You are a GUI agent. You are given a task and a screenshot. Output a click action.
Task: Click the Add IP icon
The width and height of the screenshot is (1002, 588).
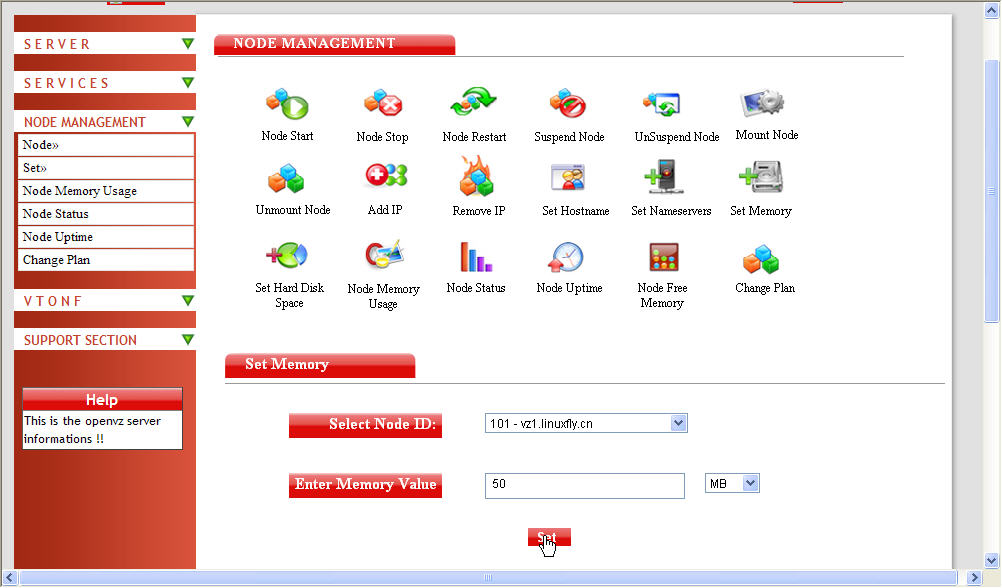[x=385, y=178]
